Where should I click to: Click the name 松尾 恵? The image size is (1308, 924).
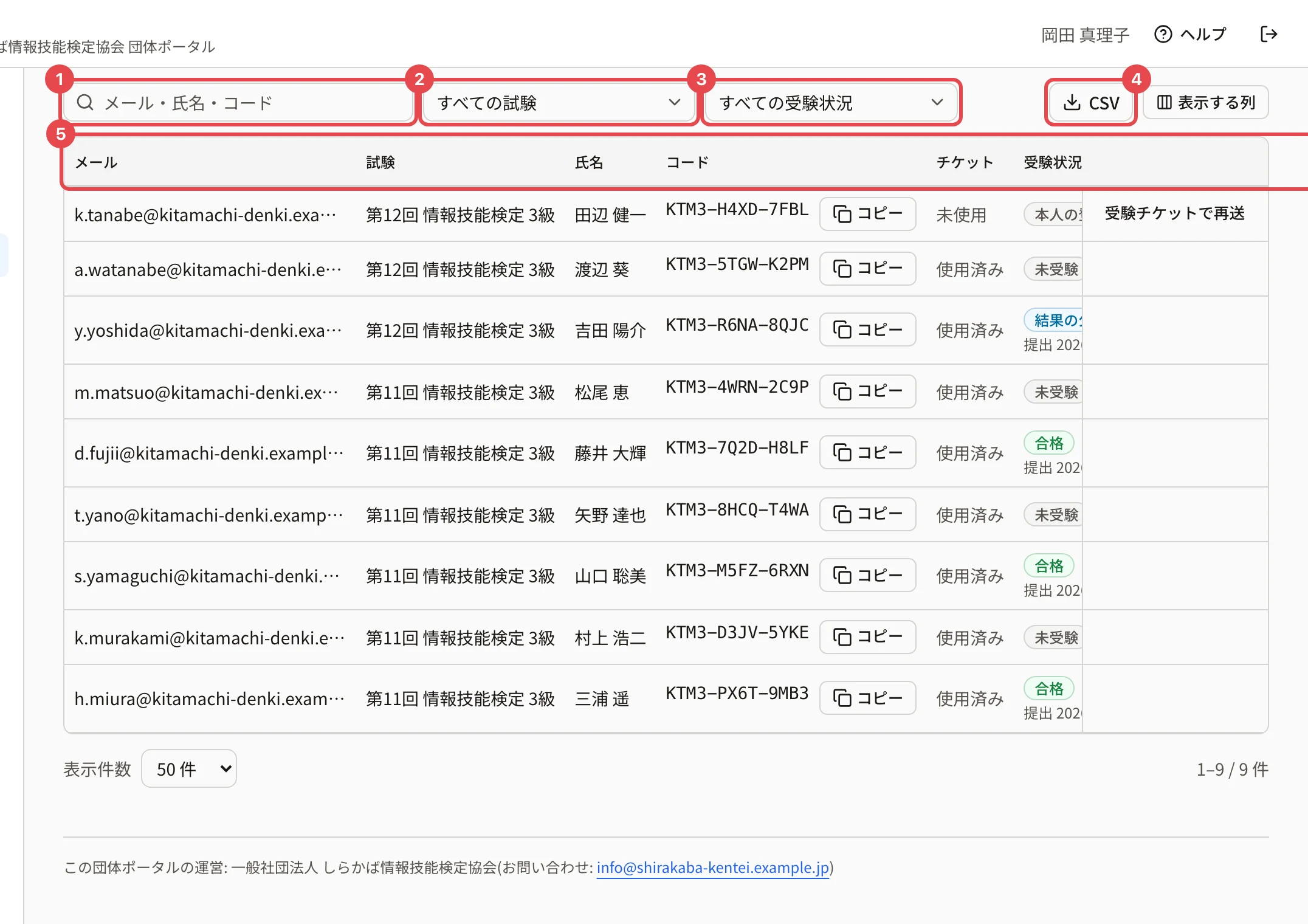602,393
